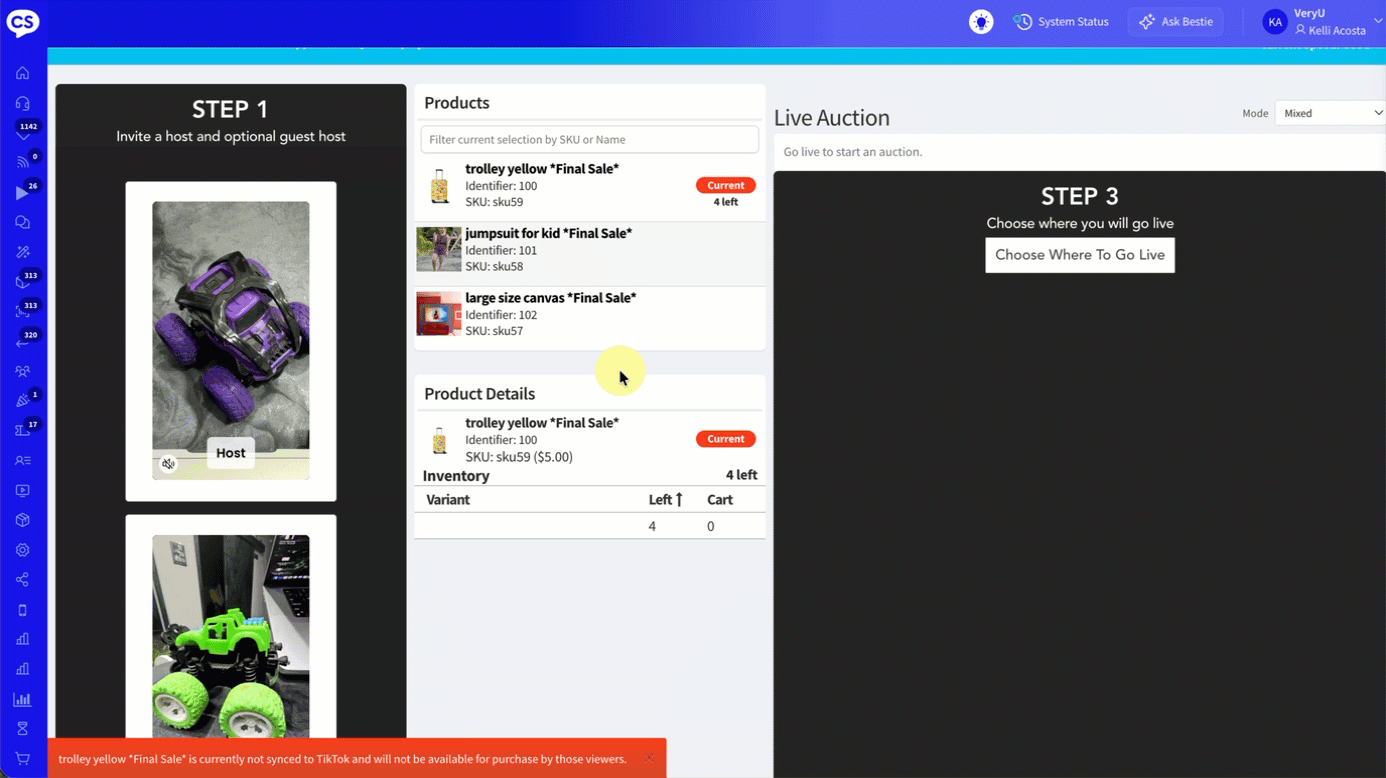Select the green truck guest video thumbnail
1386x778 pixels.
click(231, 636)
